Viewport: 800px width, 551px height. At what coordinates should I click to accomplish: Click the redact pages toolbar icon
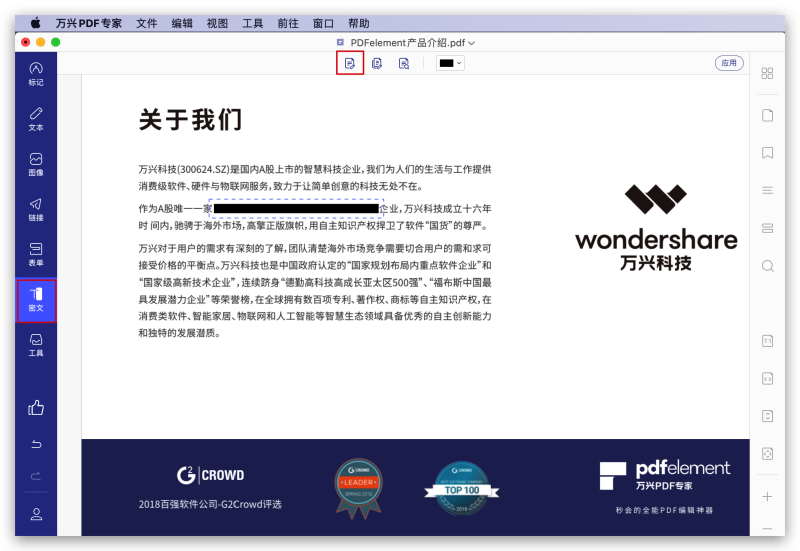[x=377, y=63]
